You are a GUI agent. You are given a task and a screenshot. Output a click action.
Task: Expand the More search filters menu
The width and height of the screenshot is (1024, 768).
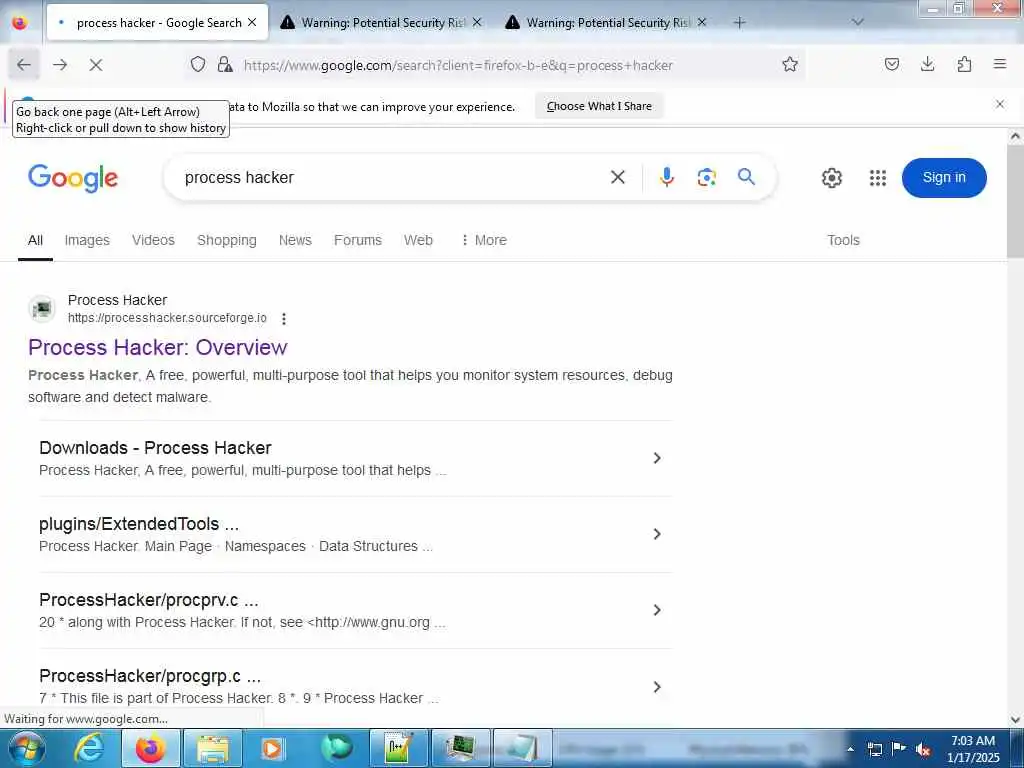pos(483,240)
